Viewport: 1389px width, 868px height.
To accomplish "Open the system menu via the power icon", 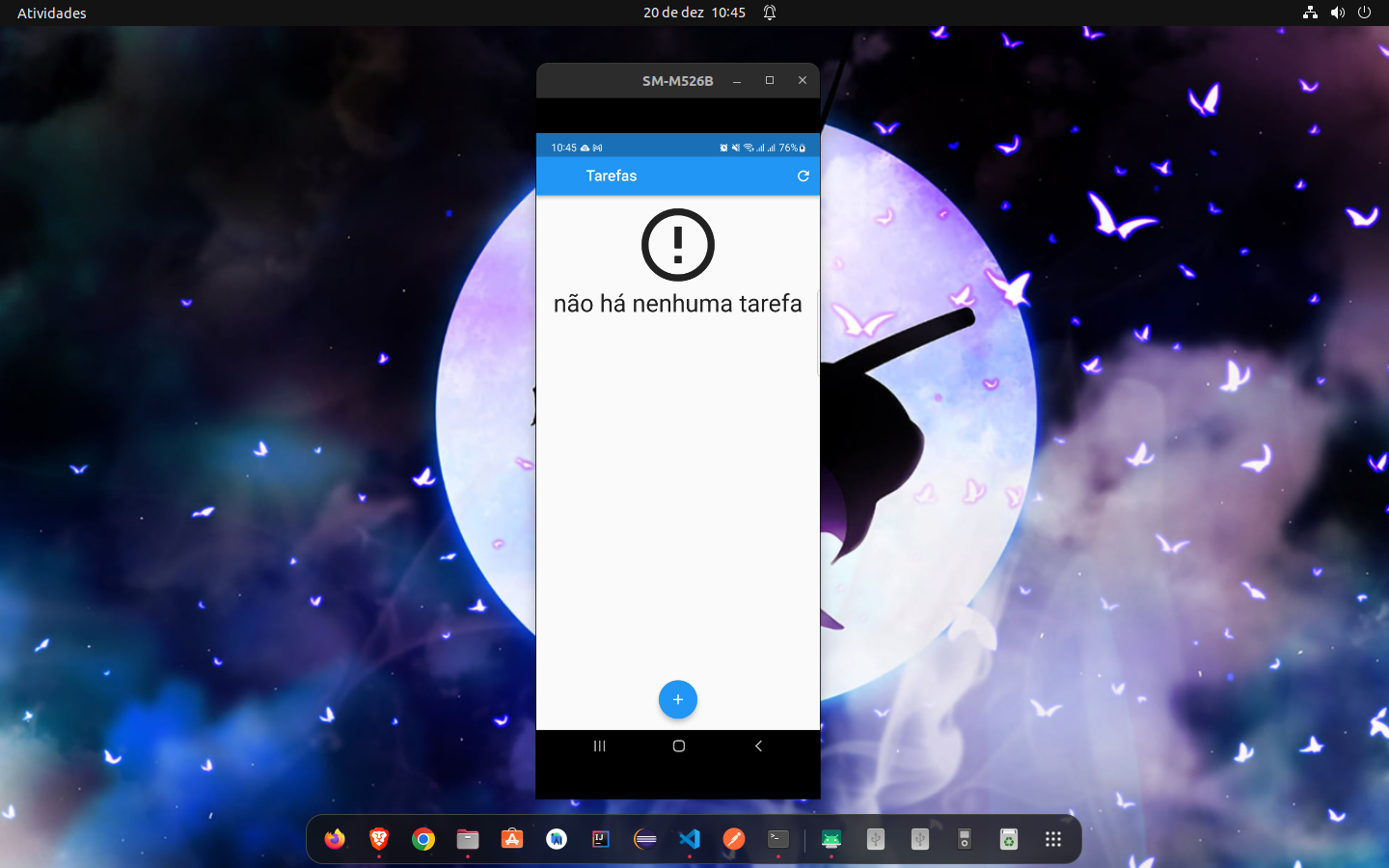I will tap(1364, 13).
